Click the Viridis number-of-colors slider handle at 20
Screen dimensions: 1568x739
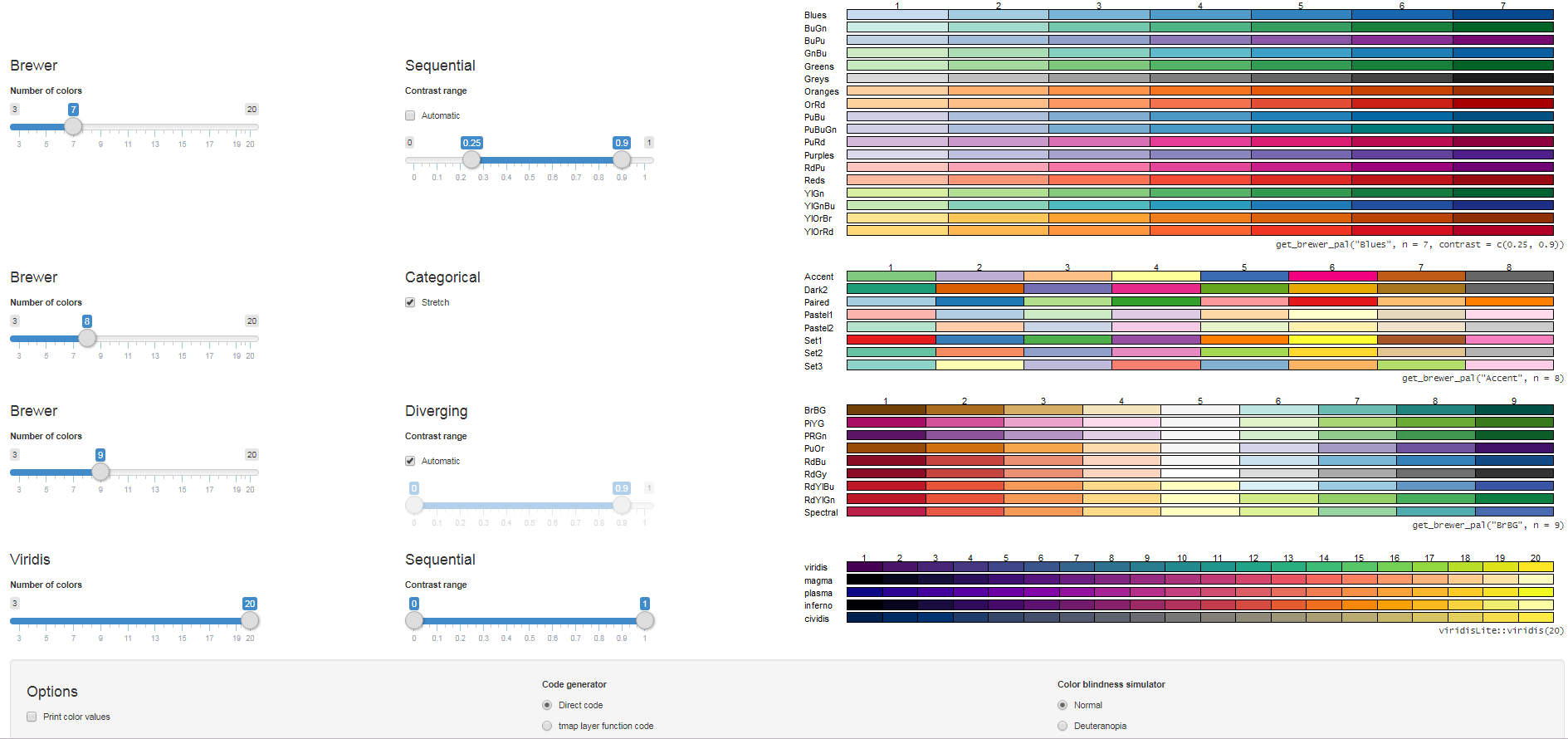click(250, 621)
